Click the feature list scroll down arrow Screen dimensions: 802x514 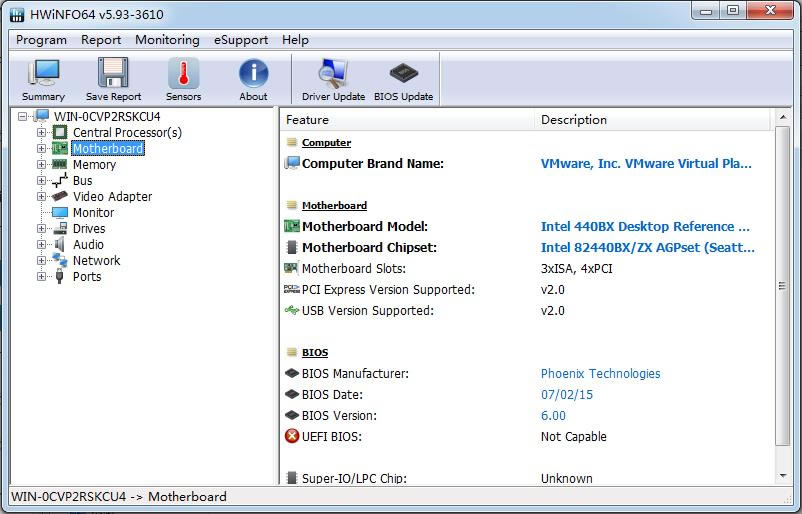[x=783, y=476]
